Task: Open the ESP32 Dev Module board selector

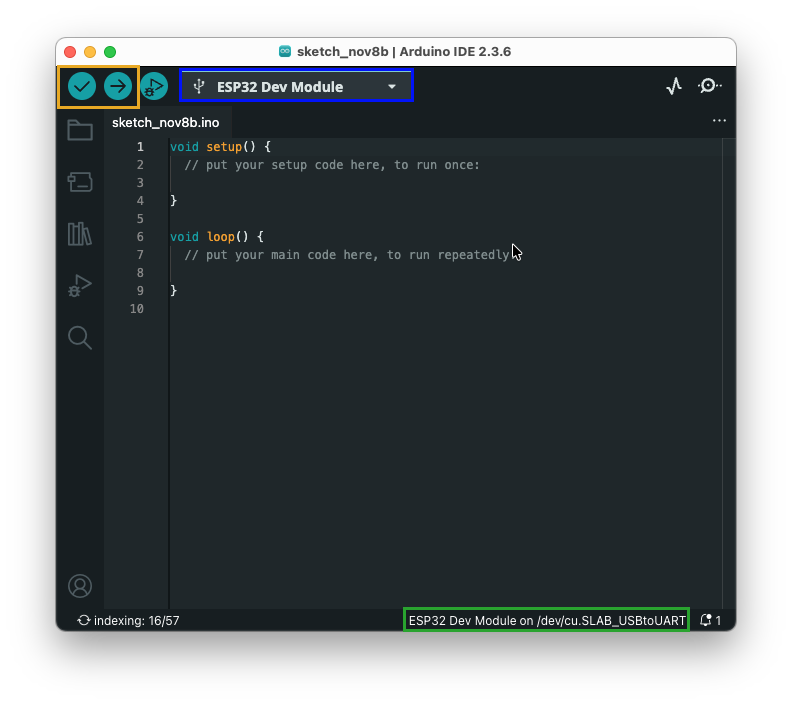Action: [x=296, y=87]
